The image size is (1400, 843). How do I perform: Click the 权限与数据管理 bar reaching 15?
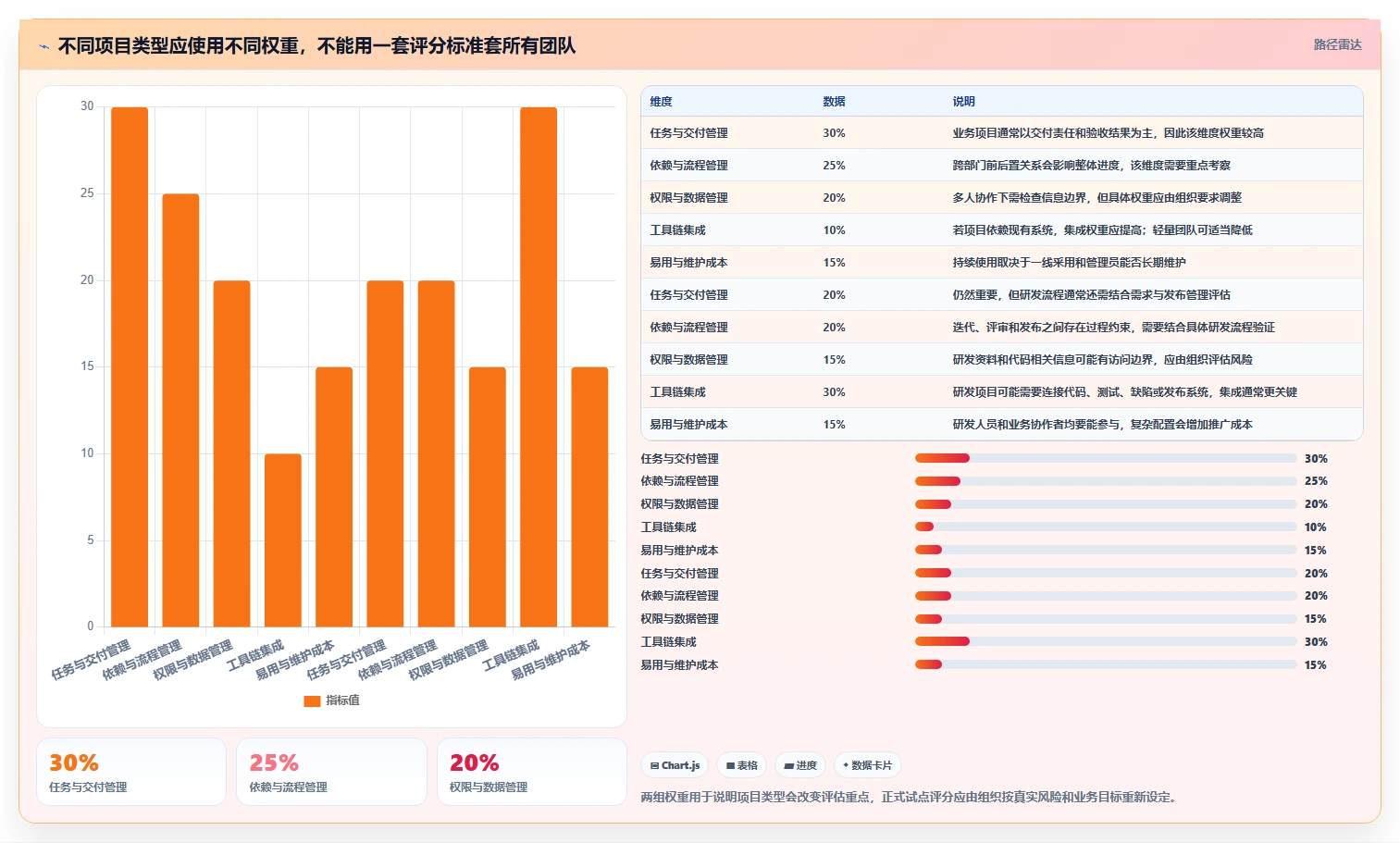coord(488,497)
